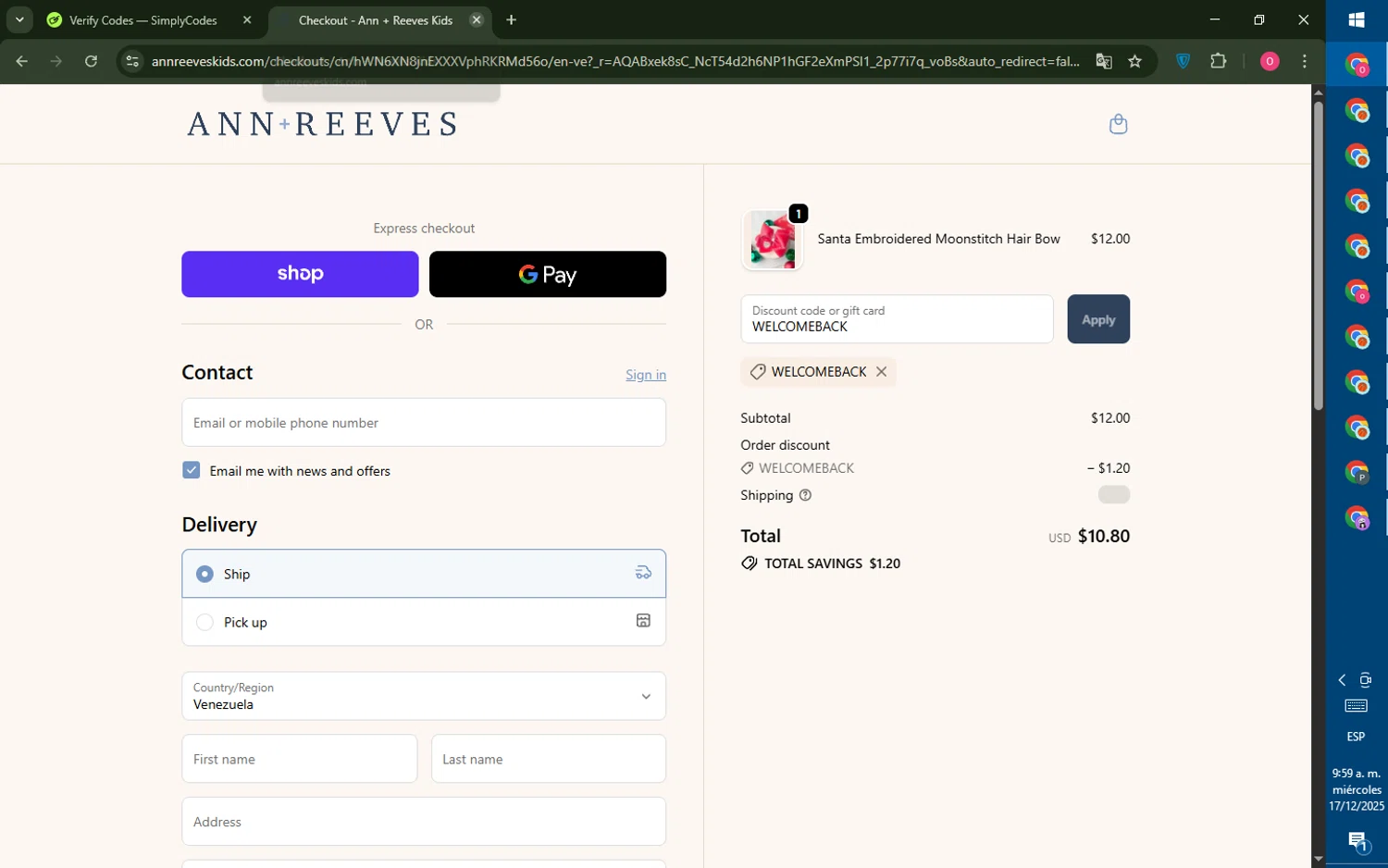Focus the Email or mobile phone field
The height and width of the screenshot is (868, 1388).
pyautogui.click(x=424, y=423)
